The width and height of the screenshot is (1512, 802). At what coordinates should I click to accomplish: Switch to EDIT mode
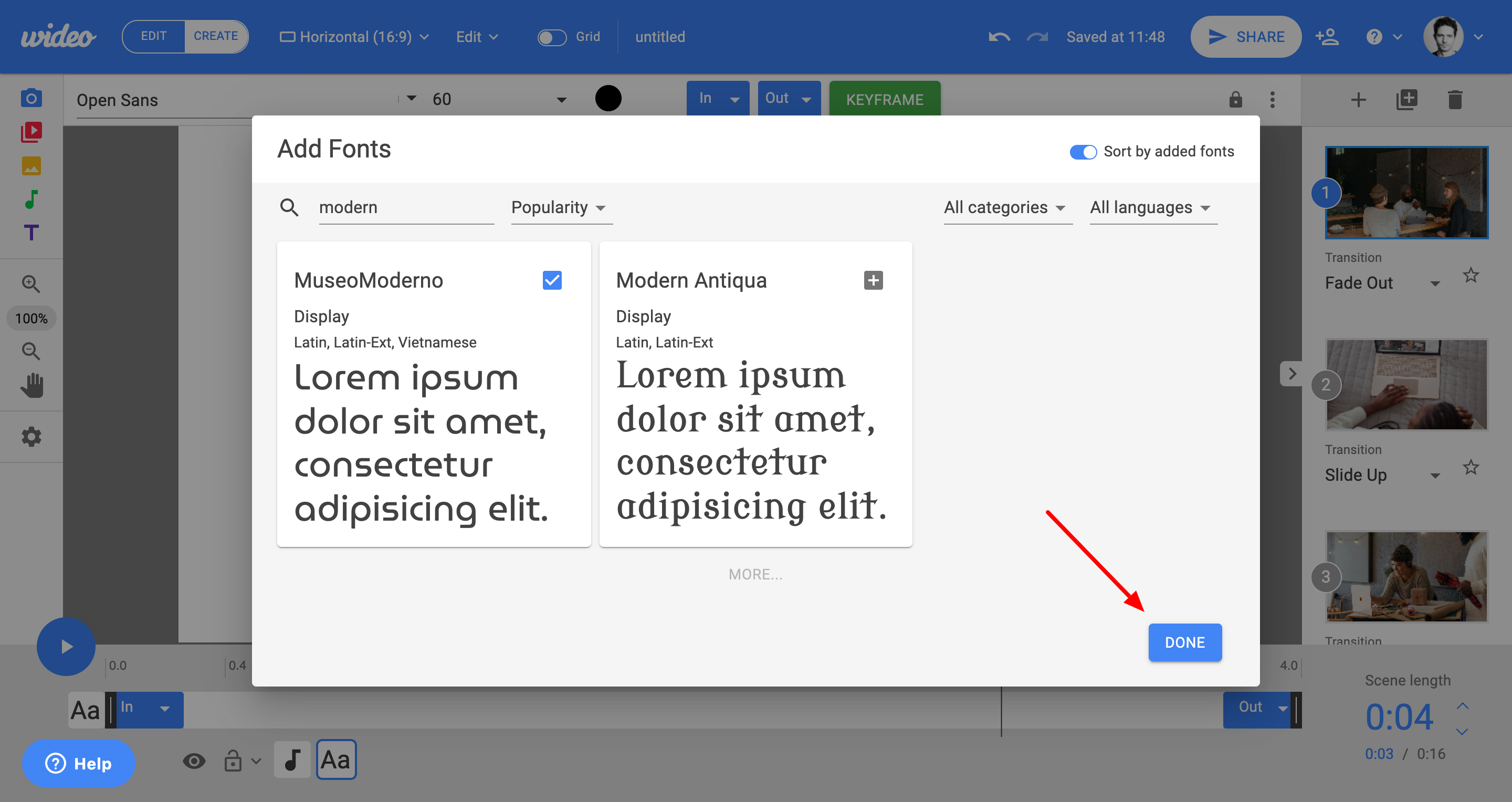154,36
